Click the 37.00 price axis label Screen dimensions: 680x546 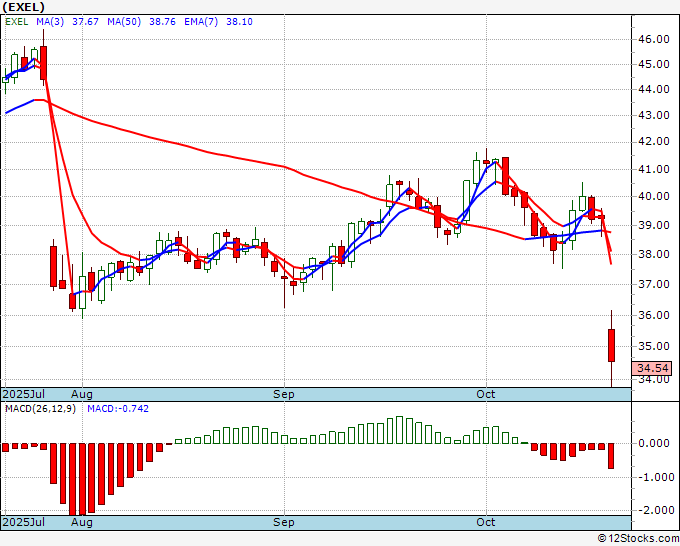pos(654,284)
